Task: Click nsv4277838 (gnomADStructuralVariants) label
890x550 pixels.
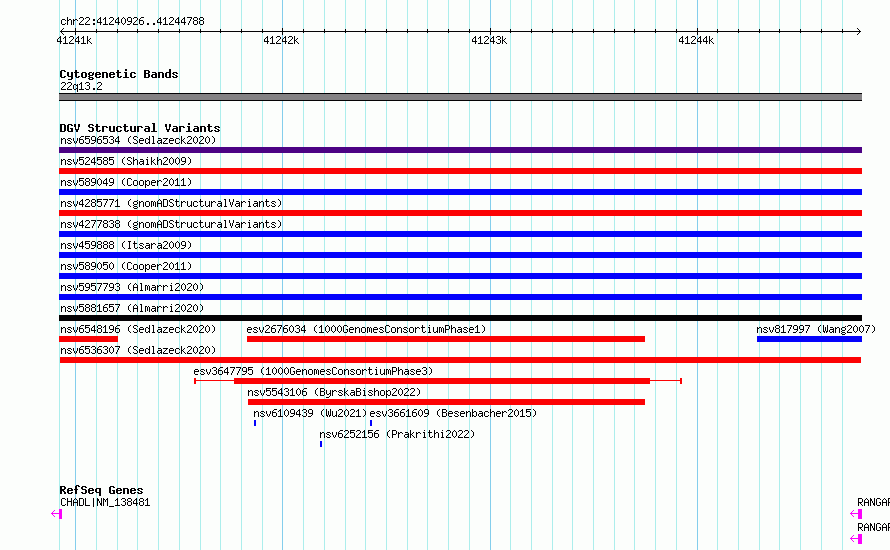Action: [x=171, y=224]
